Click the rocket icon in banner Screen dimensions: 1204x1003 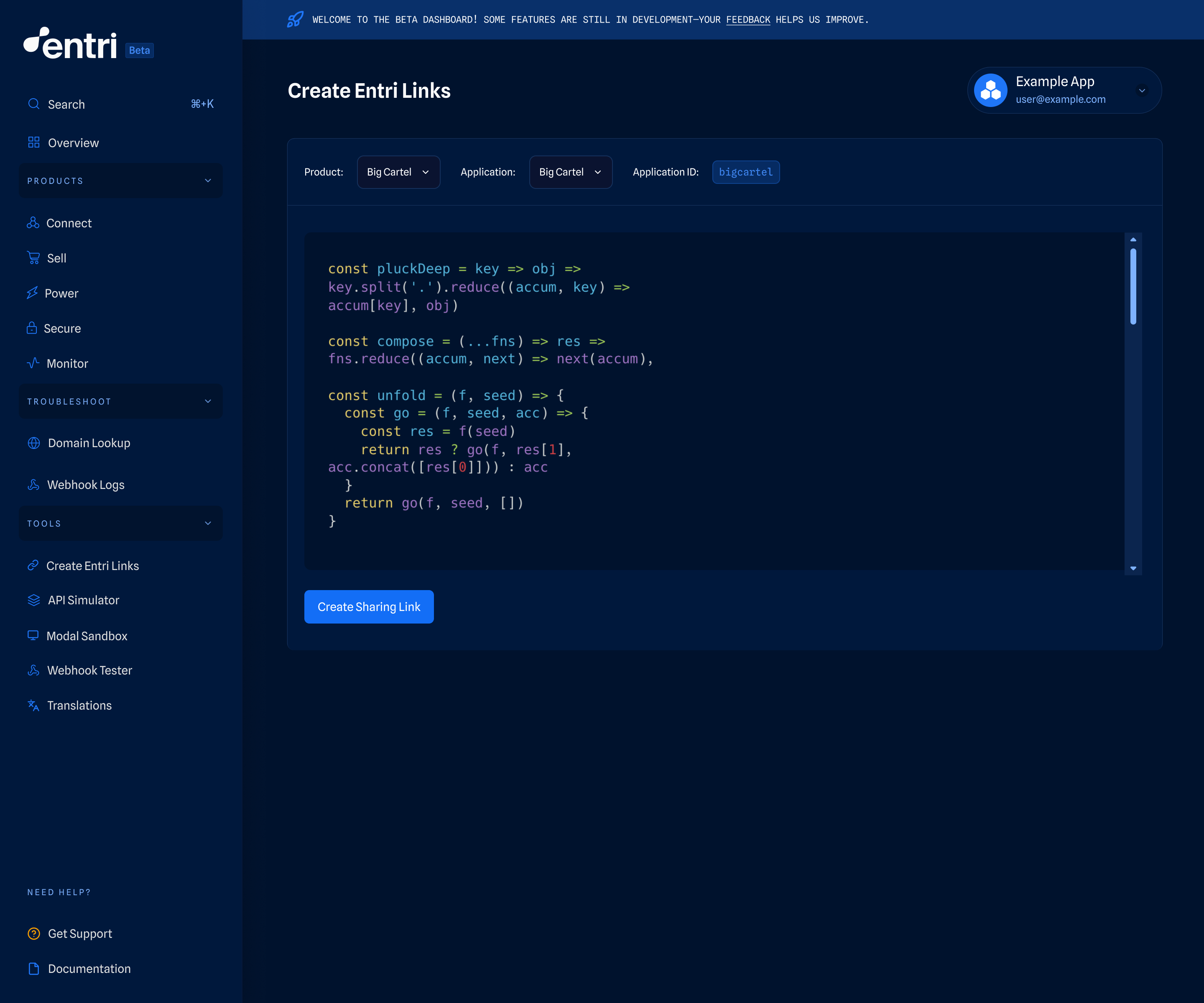click(x=295, y=20)
